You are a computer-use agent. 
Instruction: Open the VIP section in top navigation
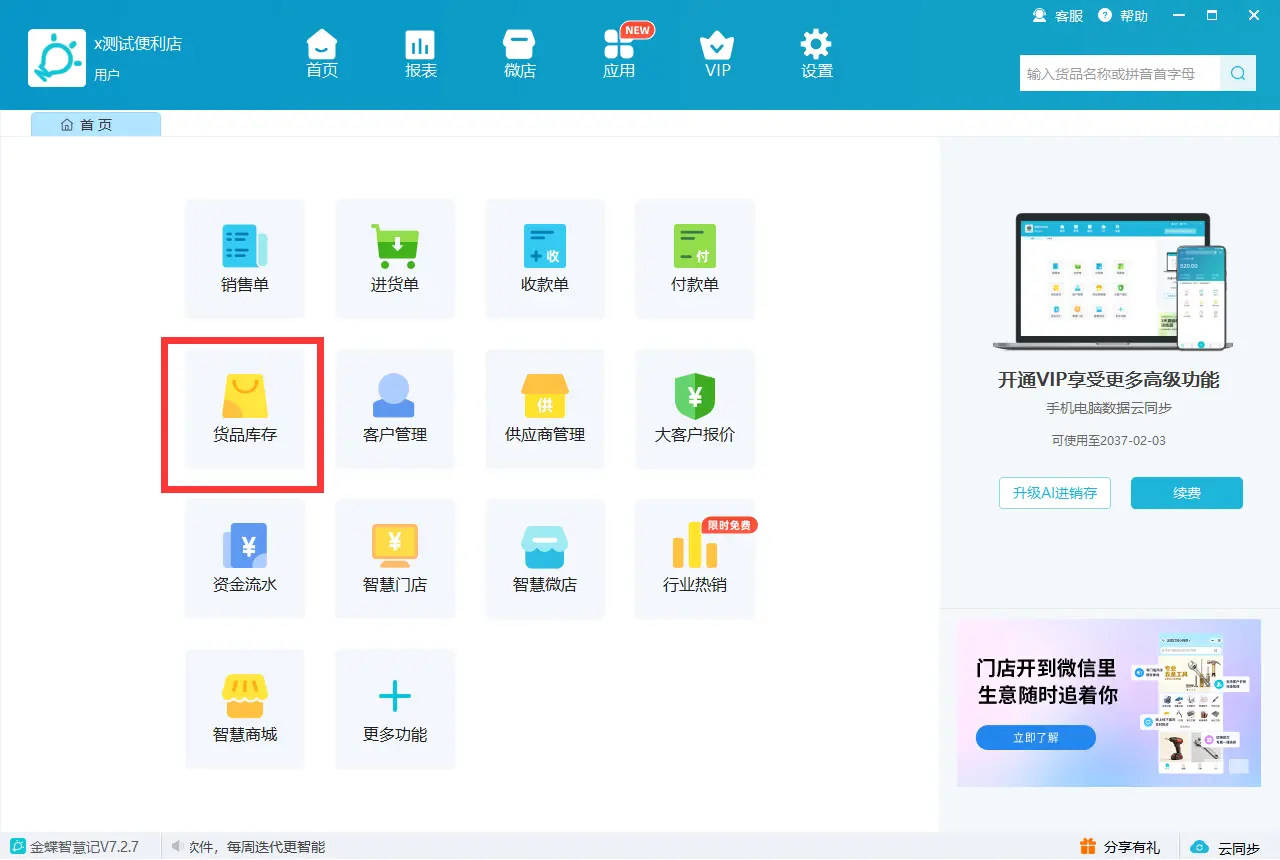tap(717, 55)
